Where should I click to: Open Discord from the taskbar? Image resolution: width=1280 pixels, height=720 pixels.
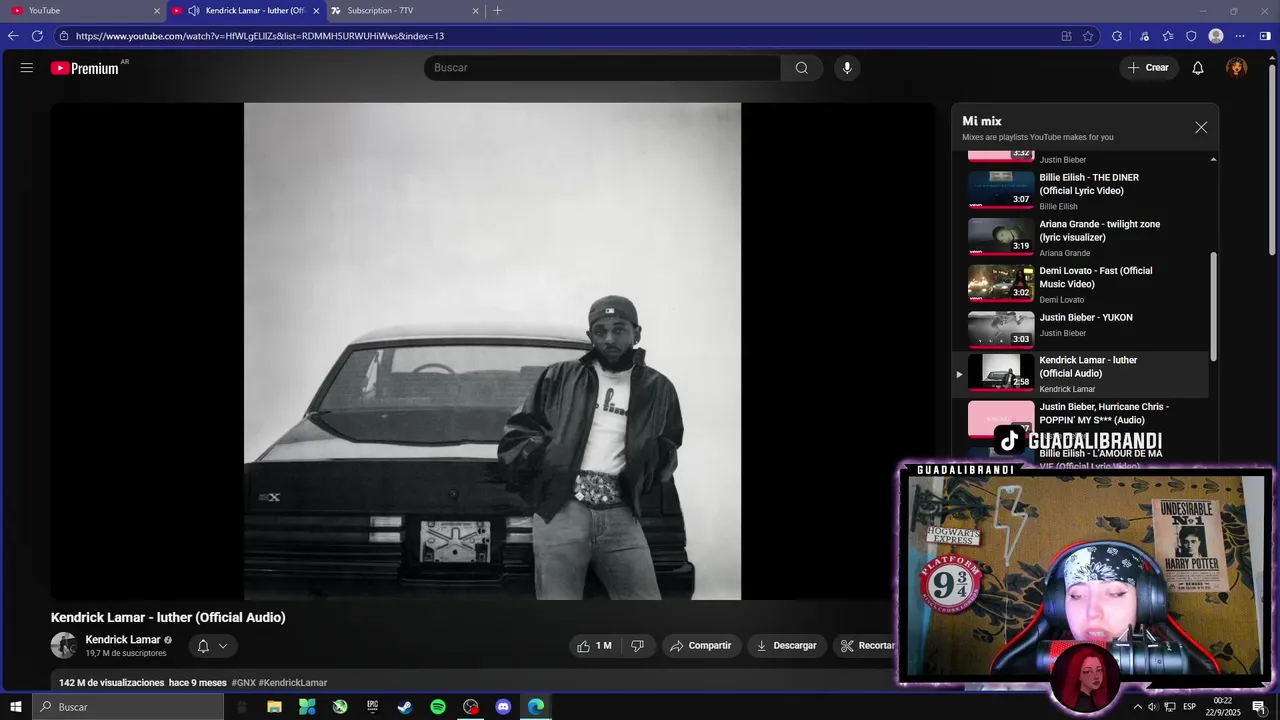[503, 707]
